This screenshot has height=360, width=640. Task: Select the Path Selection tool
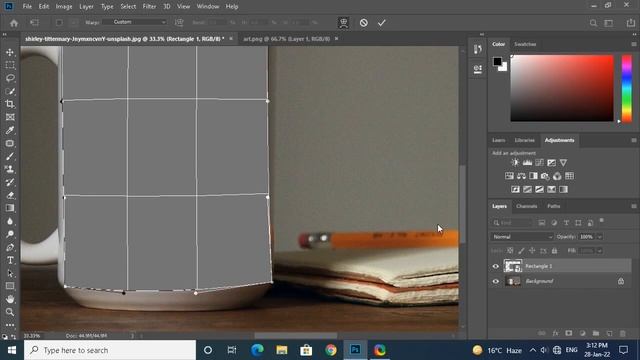10,273
